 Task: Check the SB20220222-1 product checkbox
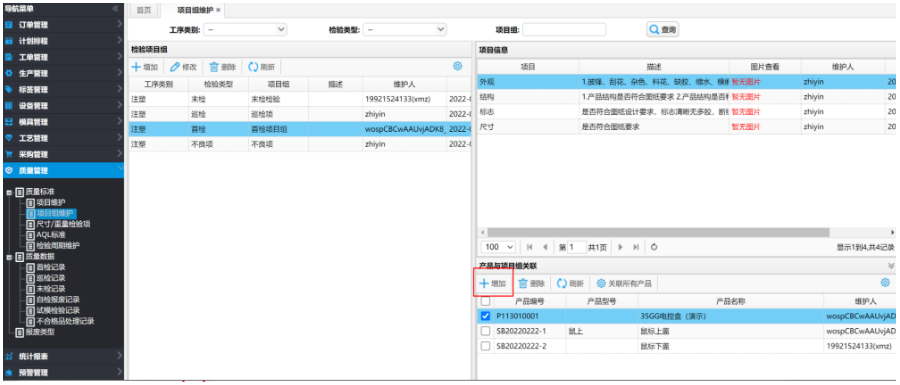(x=485, y=330)
